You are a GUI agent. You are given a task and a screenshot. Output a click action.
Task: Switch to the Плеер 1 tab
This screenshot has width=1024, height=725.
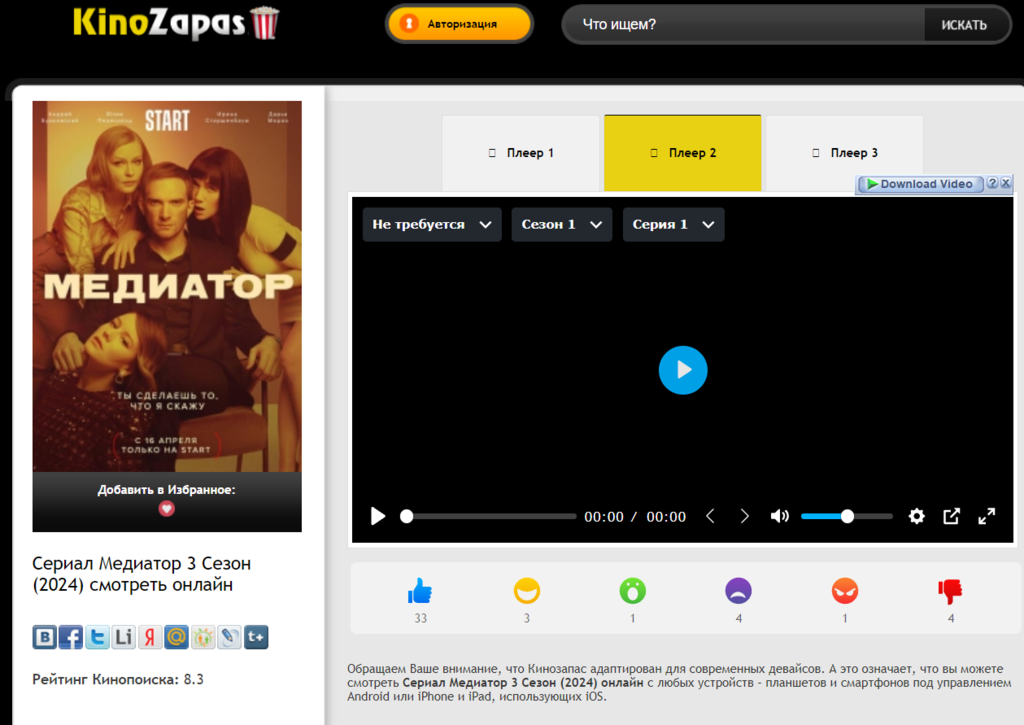point(520,153)
